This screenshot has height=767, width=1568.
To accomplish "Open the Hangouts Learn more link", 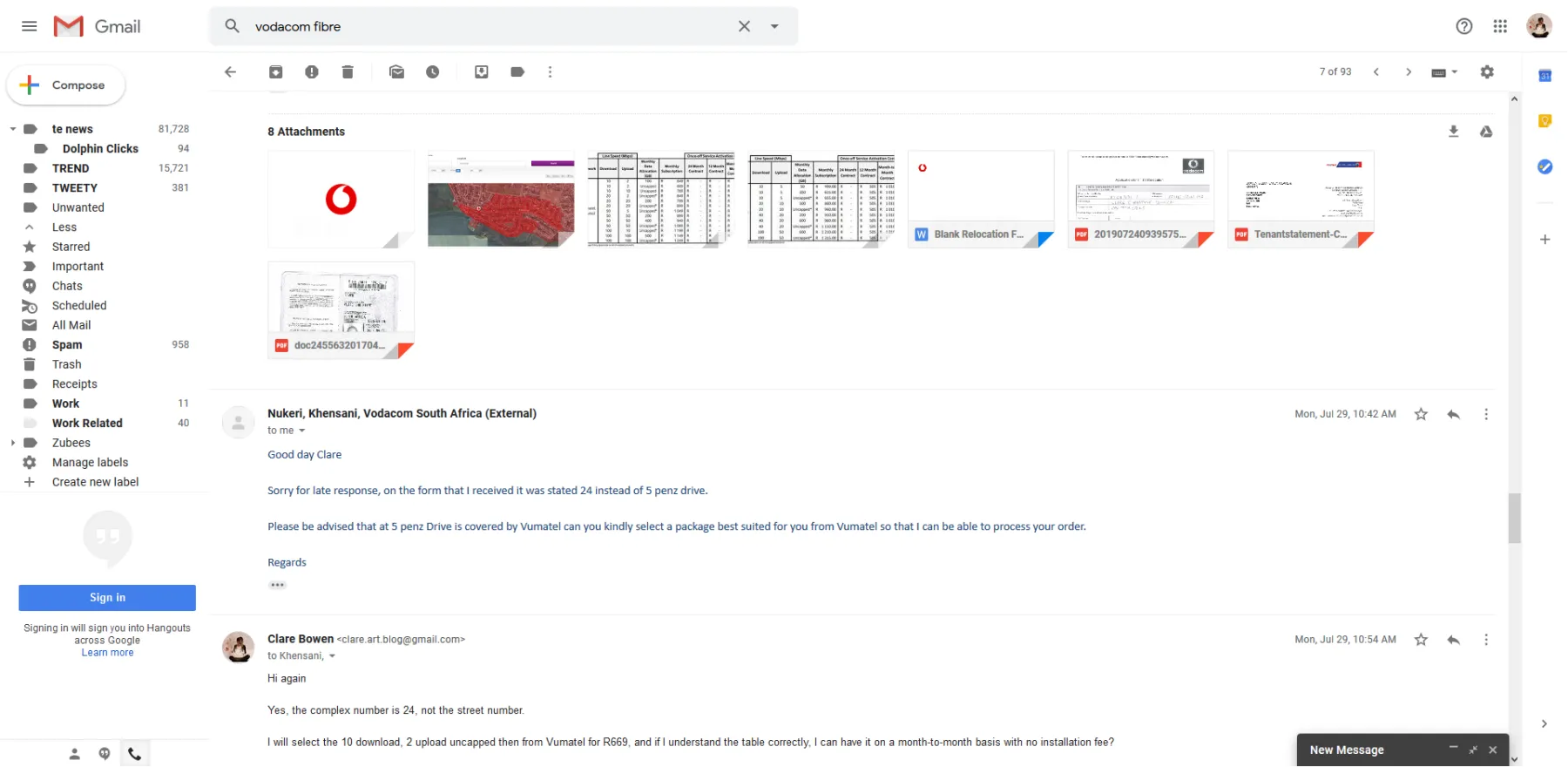I will [x=108, y=653].
